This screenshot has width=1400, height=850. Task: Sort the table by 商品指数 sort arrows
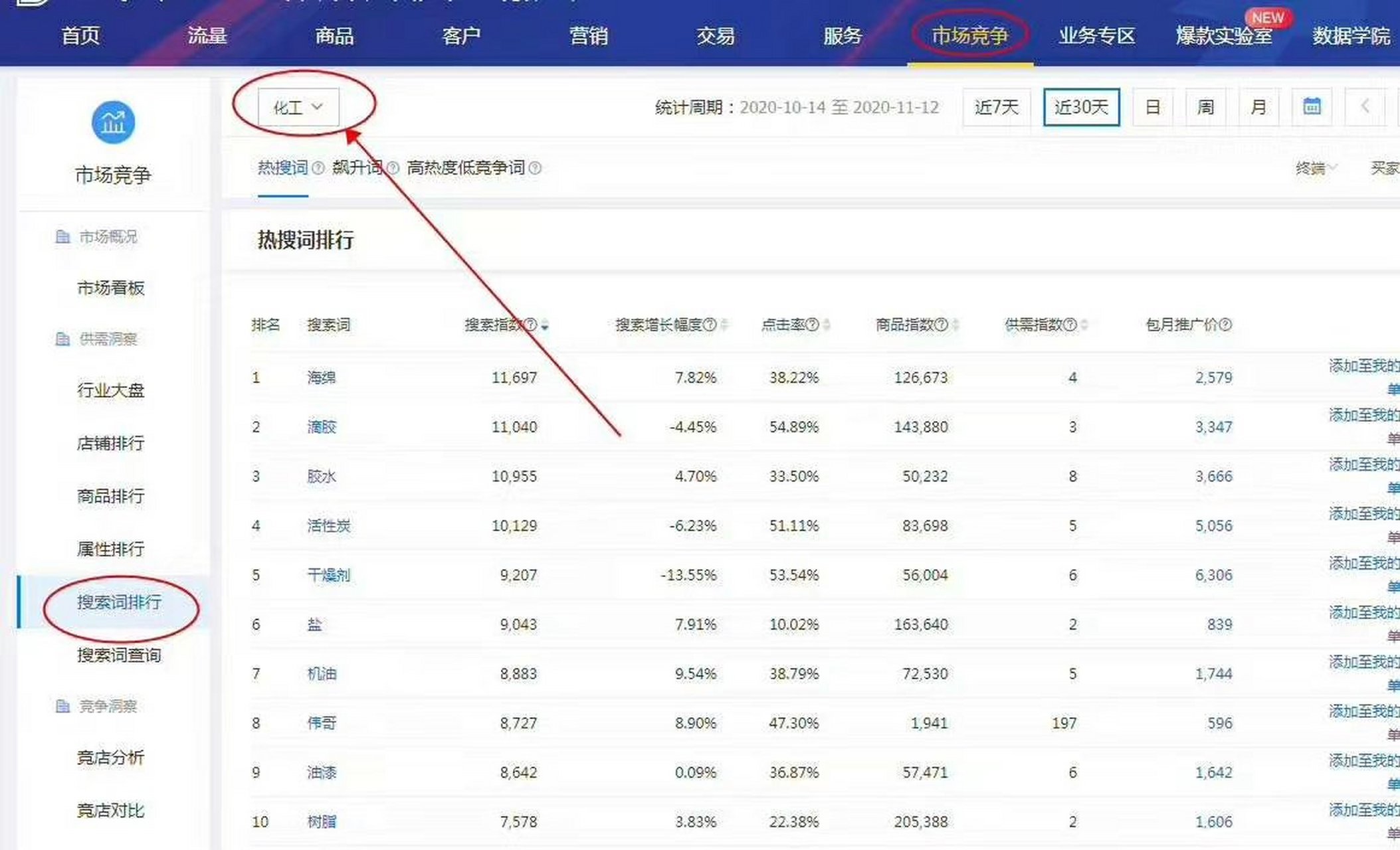point(955,325)
